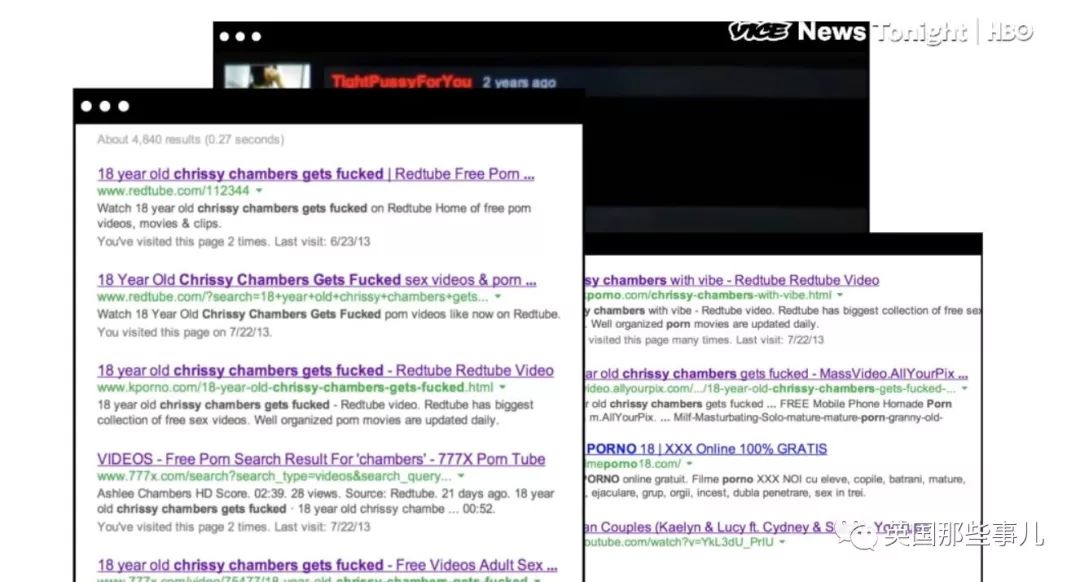Expand arrow beside the www.kporno.com URL
Image resolution: width=1080 pixels, height=582 pixels.
(502, 387)
